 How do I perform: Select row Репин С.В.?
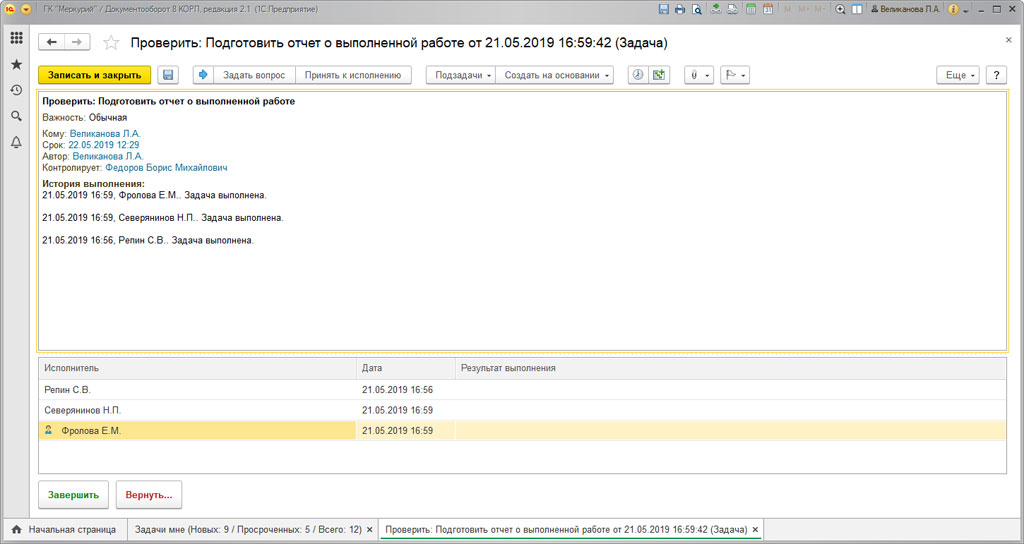pyautogui.click(x=522, y=390)
